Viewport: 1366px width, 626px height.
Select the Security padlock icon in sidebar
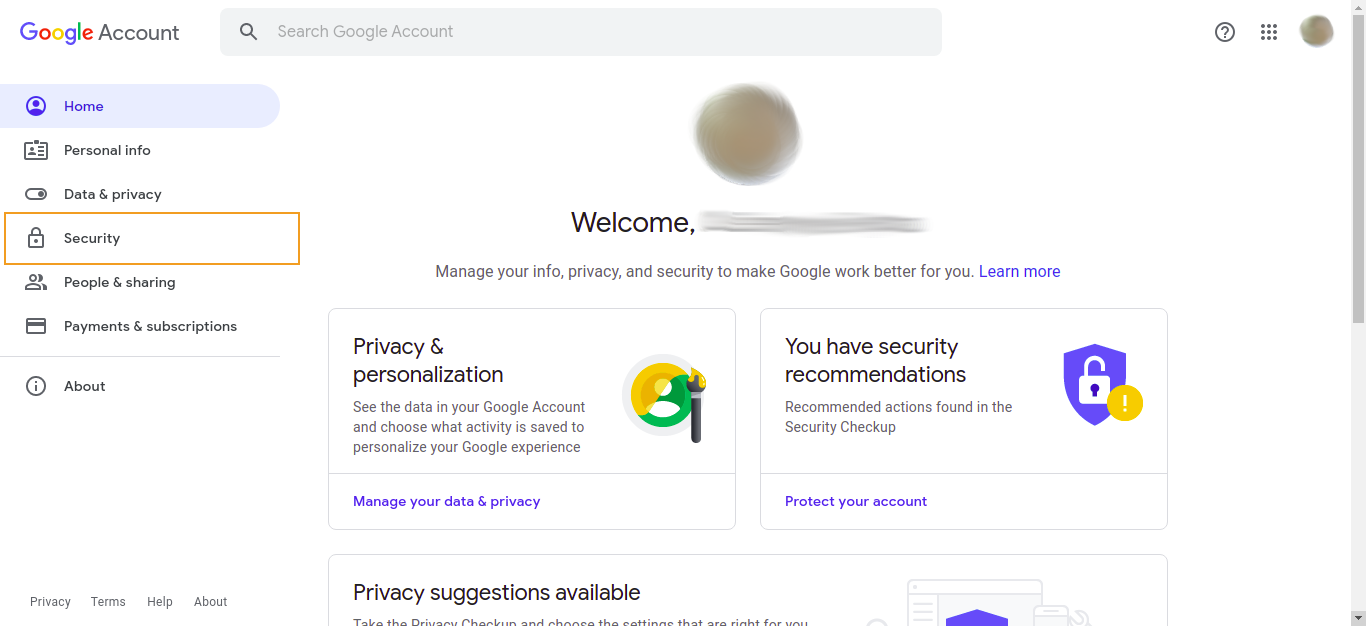(36, 238)
